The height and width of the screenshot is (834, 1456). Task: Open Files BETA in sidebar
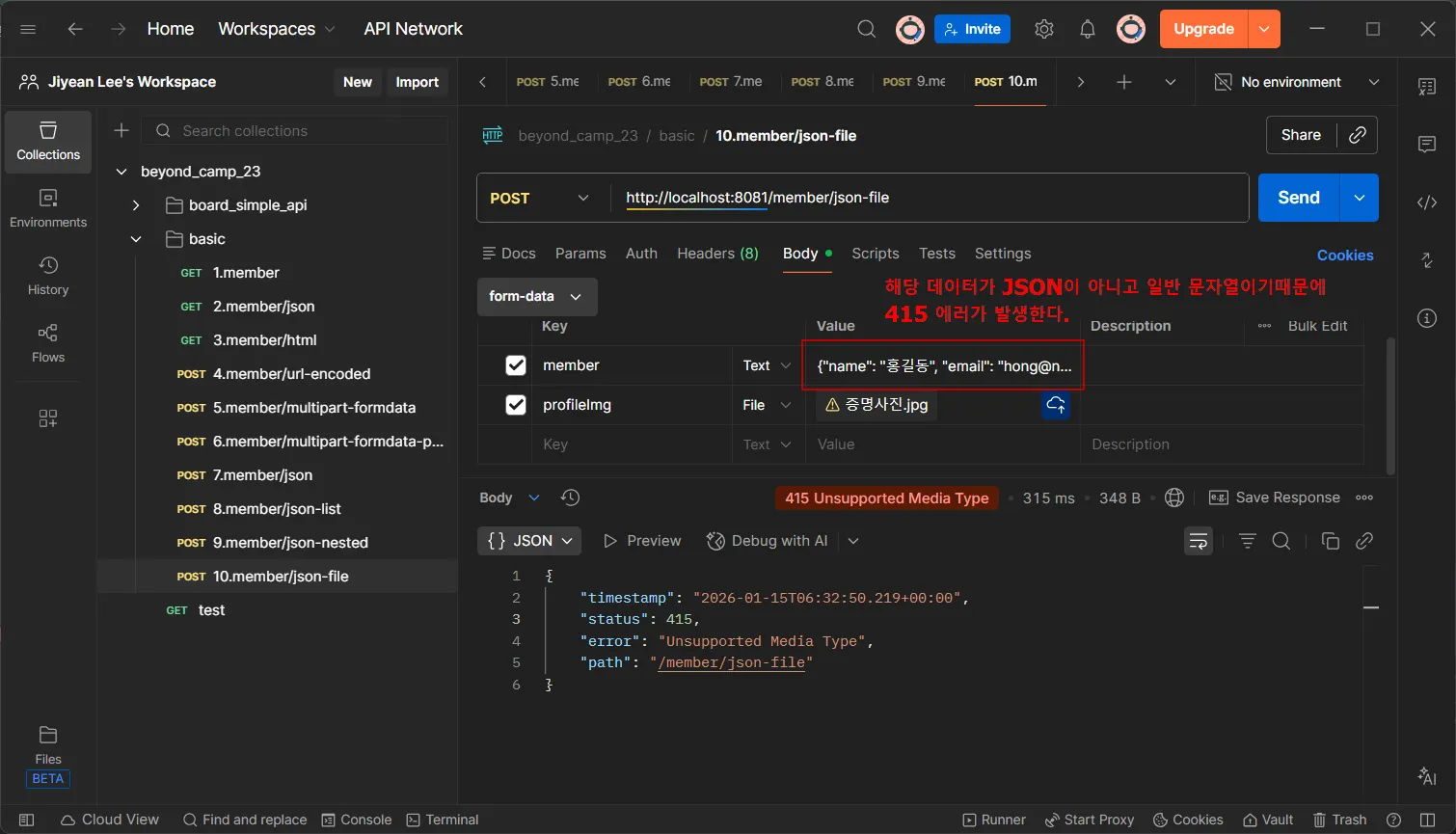point(48,755)
